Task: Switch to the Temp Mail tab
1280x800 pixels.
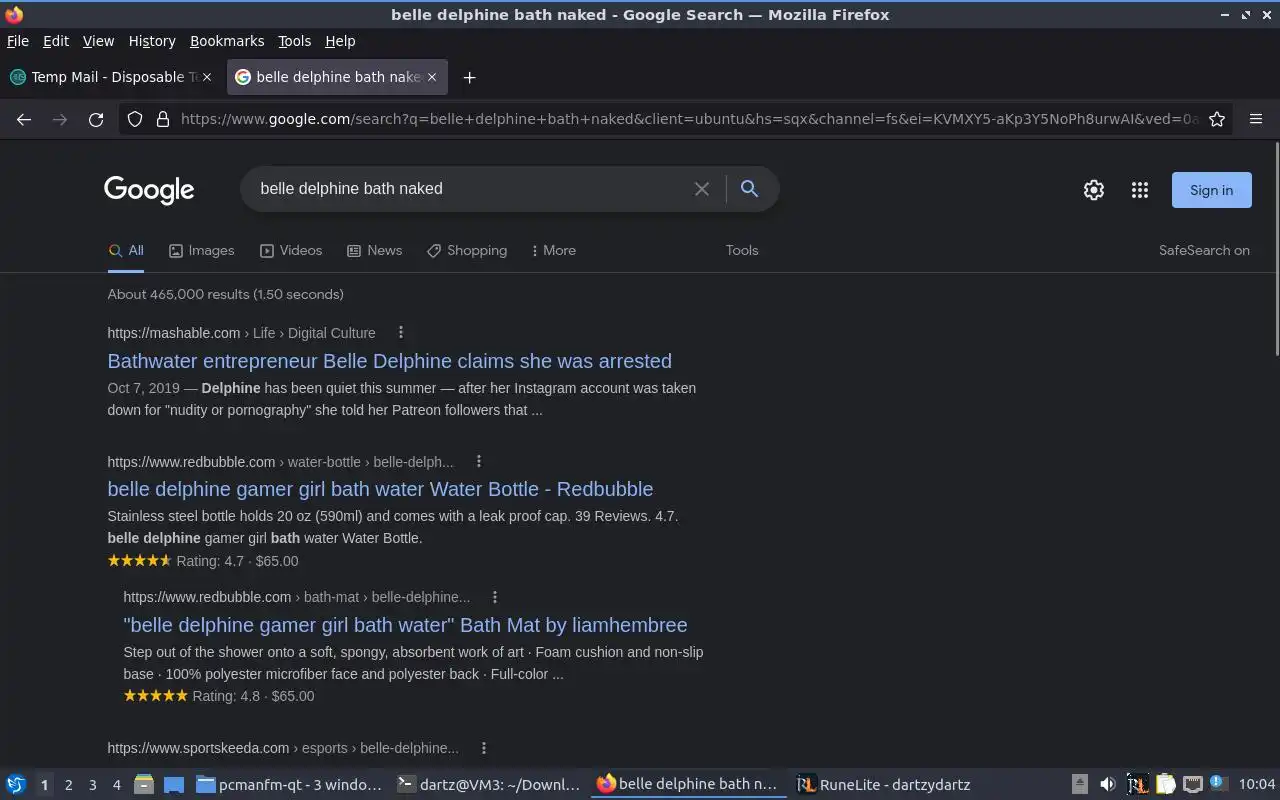Action: [110, 77]
